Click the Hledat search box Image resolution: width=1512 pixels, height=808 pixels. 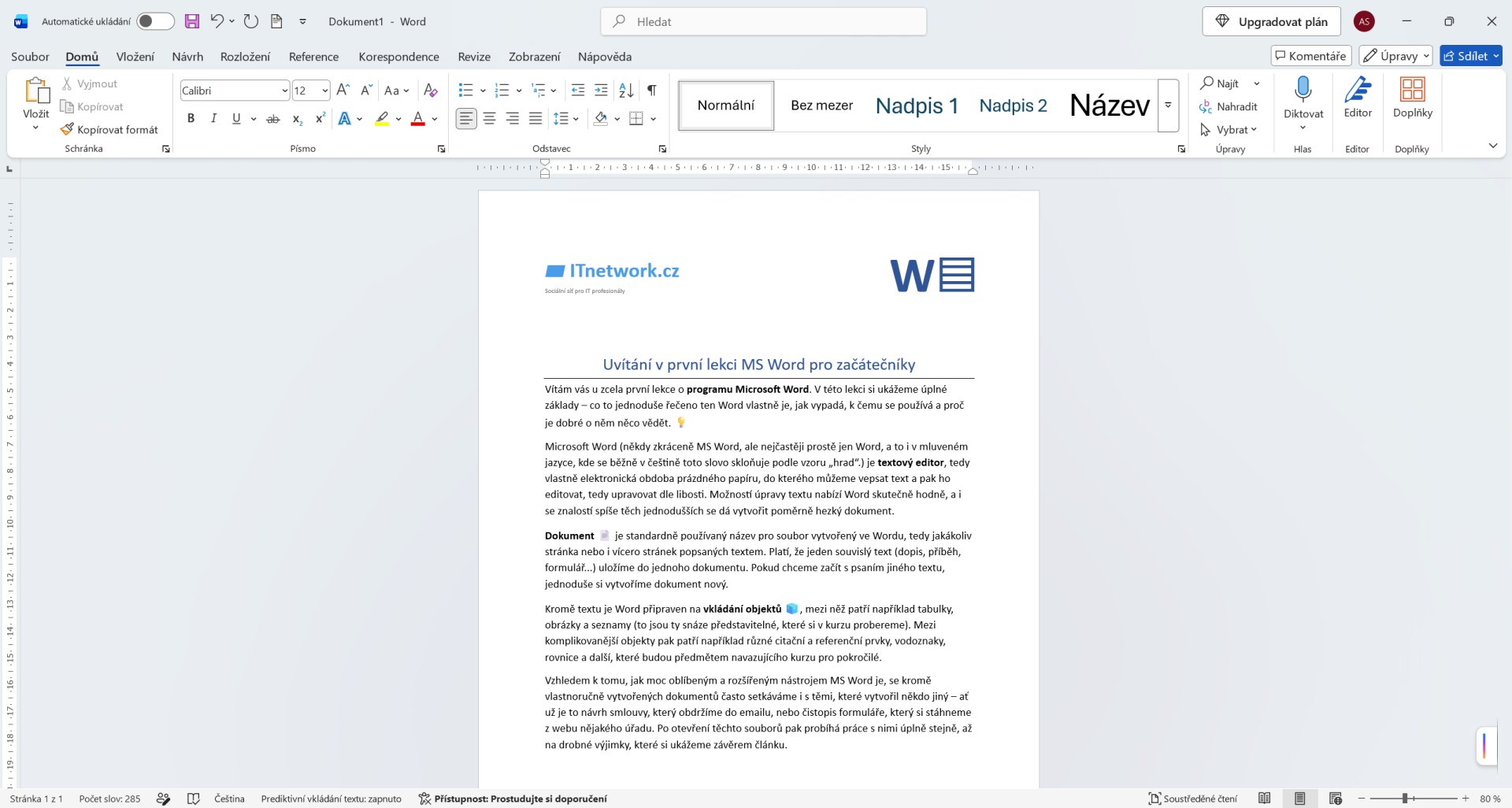pyautogui.click(x=763, y=21)
